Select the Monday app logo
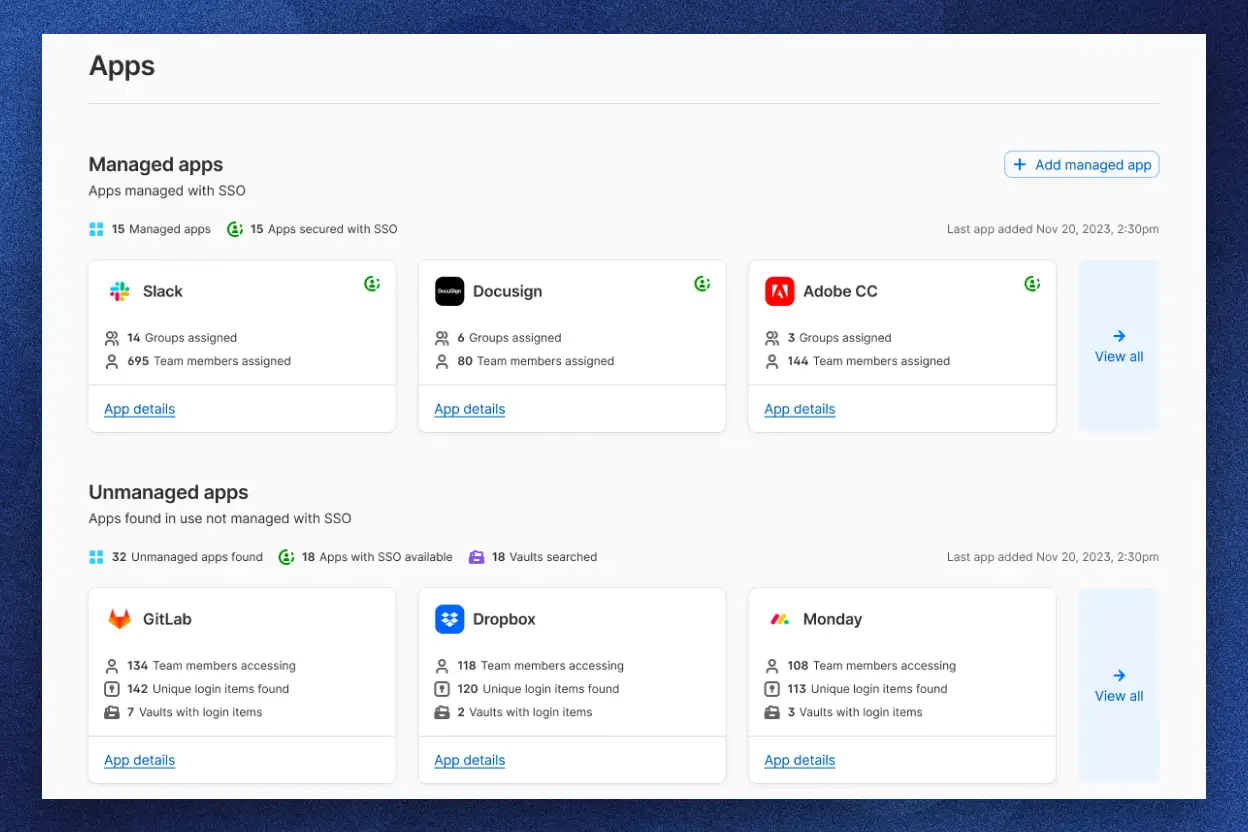The height and width of the screenshot is (832, 1248). click(779, 619)
